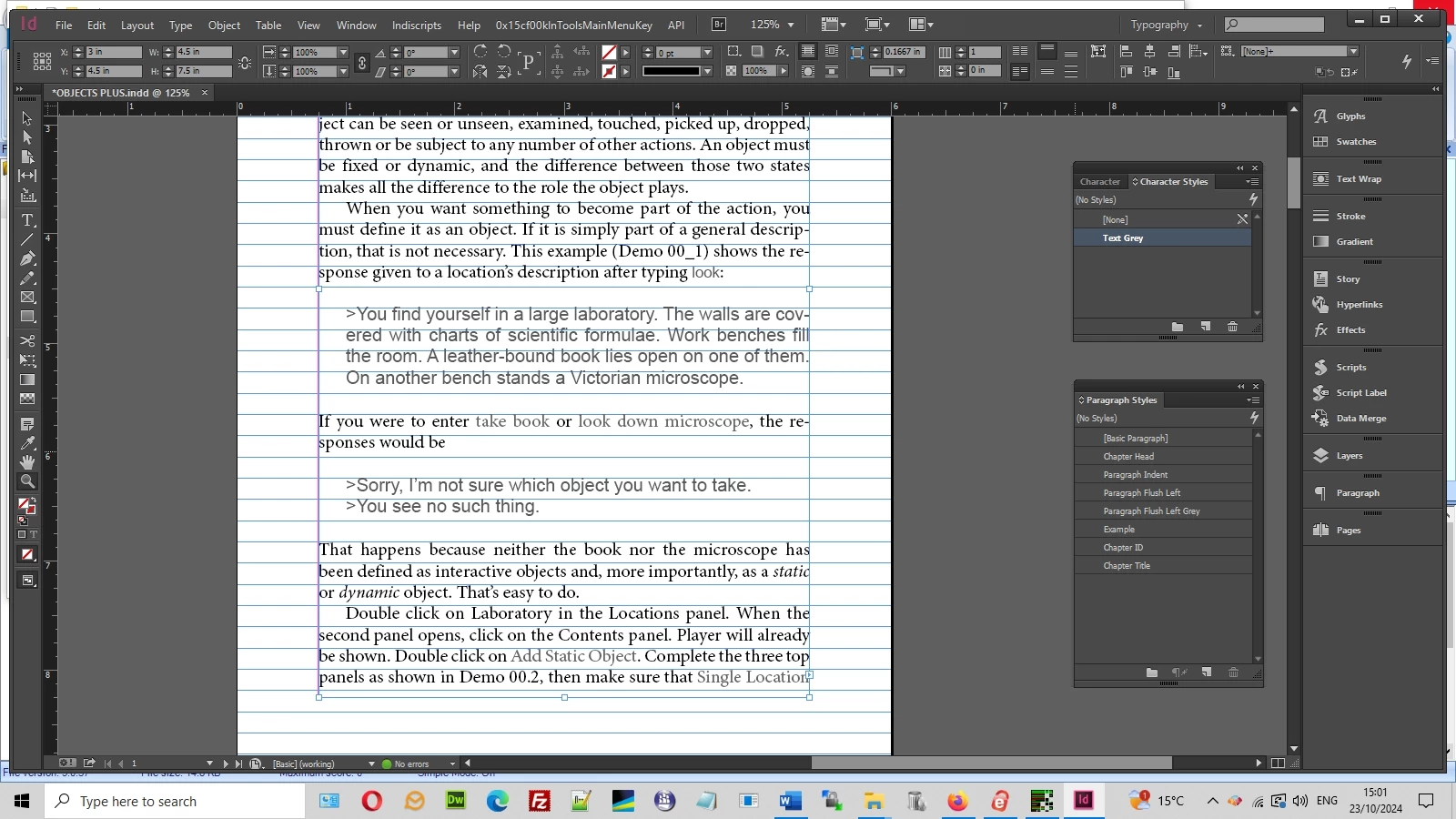This screenshot has height=819, width=1456.
Task: Open Paragraph Styles panel flyout menu
Action: point(1253,400)
